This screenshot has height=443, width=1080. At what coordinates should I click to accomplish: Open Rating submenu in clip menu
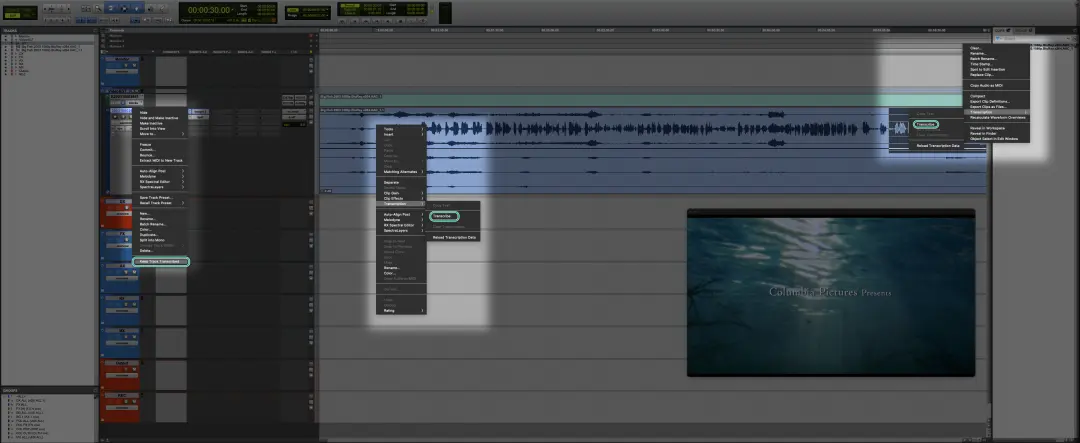point(401,311)
